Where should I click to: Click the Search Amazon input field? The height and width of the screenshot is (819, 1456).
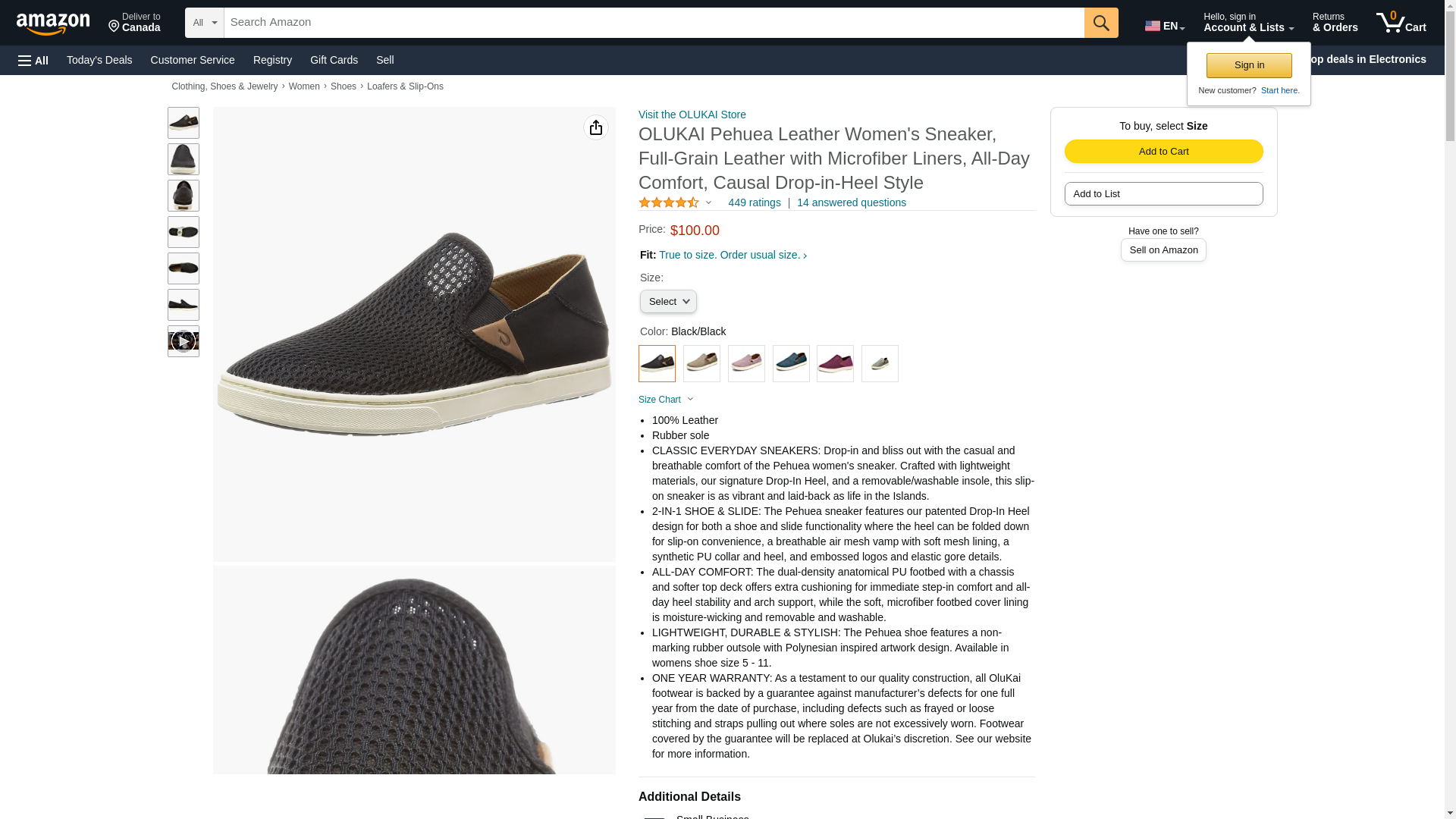tap(653, 23)
